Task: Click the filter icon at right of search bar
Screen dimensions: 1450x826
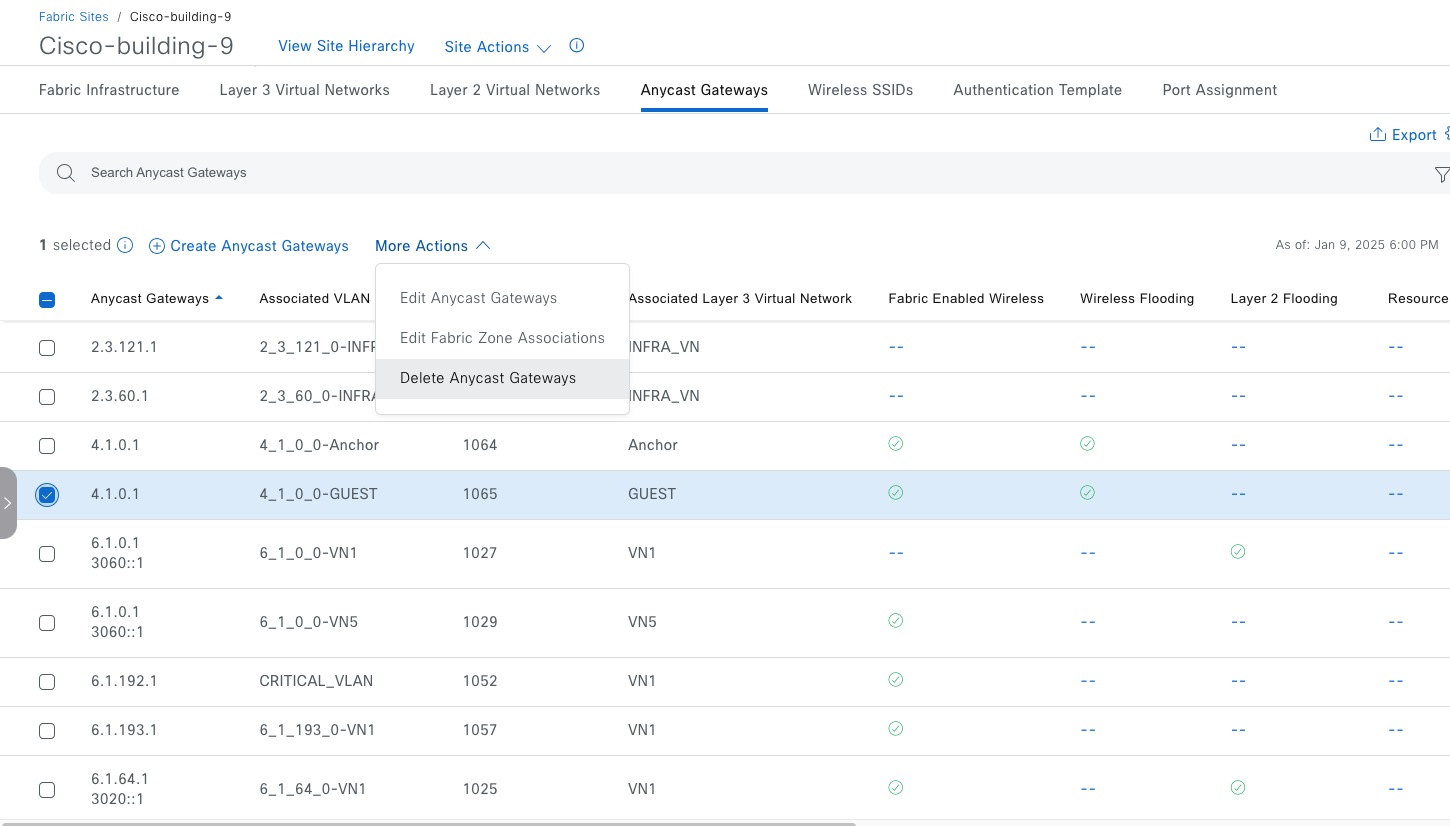Action: pyautogui.click(x=1441, y=174)
